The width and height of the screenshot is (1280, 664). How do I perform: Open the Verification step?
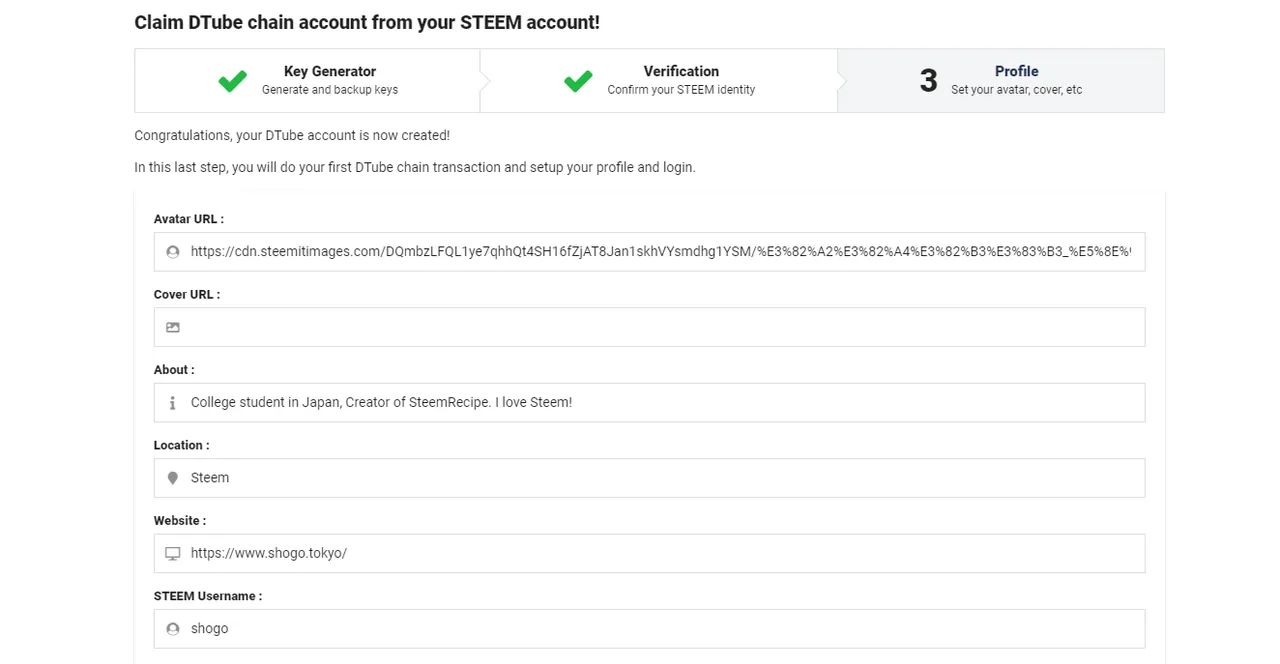pos(659,80)
